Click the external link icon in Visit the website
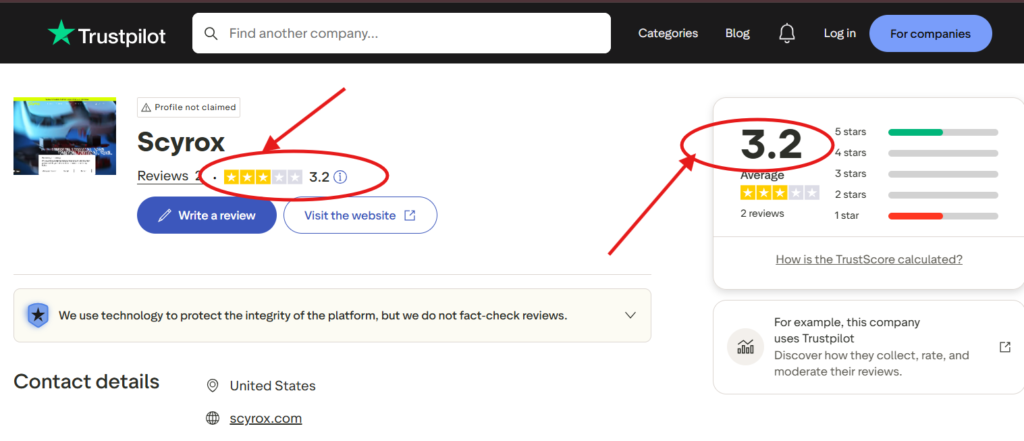 pos(409,215)
